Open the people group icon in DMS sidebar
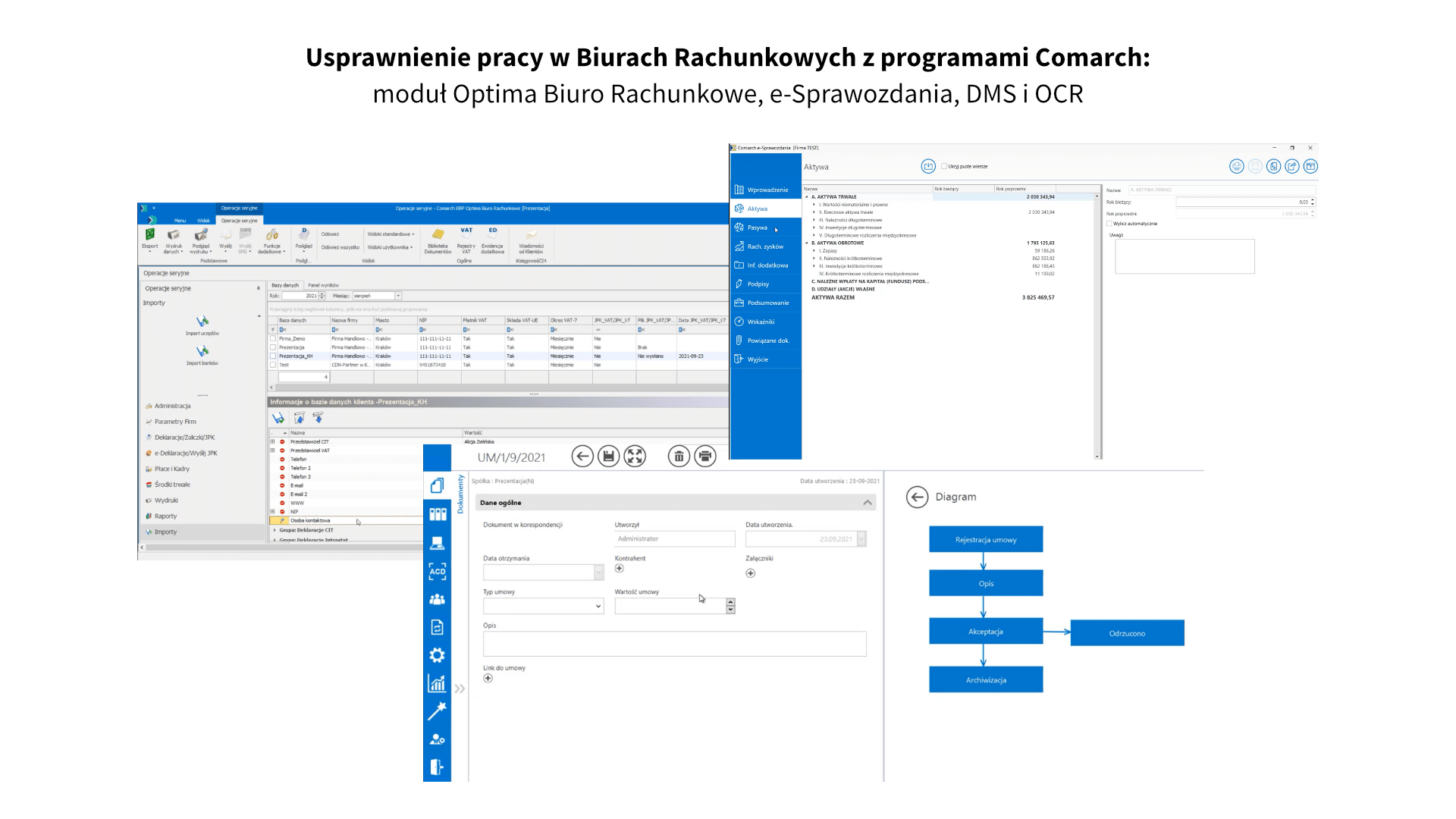1456x819 pixels. click(438, 599)
